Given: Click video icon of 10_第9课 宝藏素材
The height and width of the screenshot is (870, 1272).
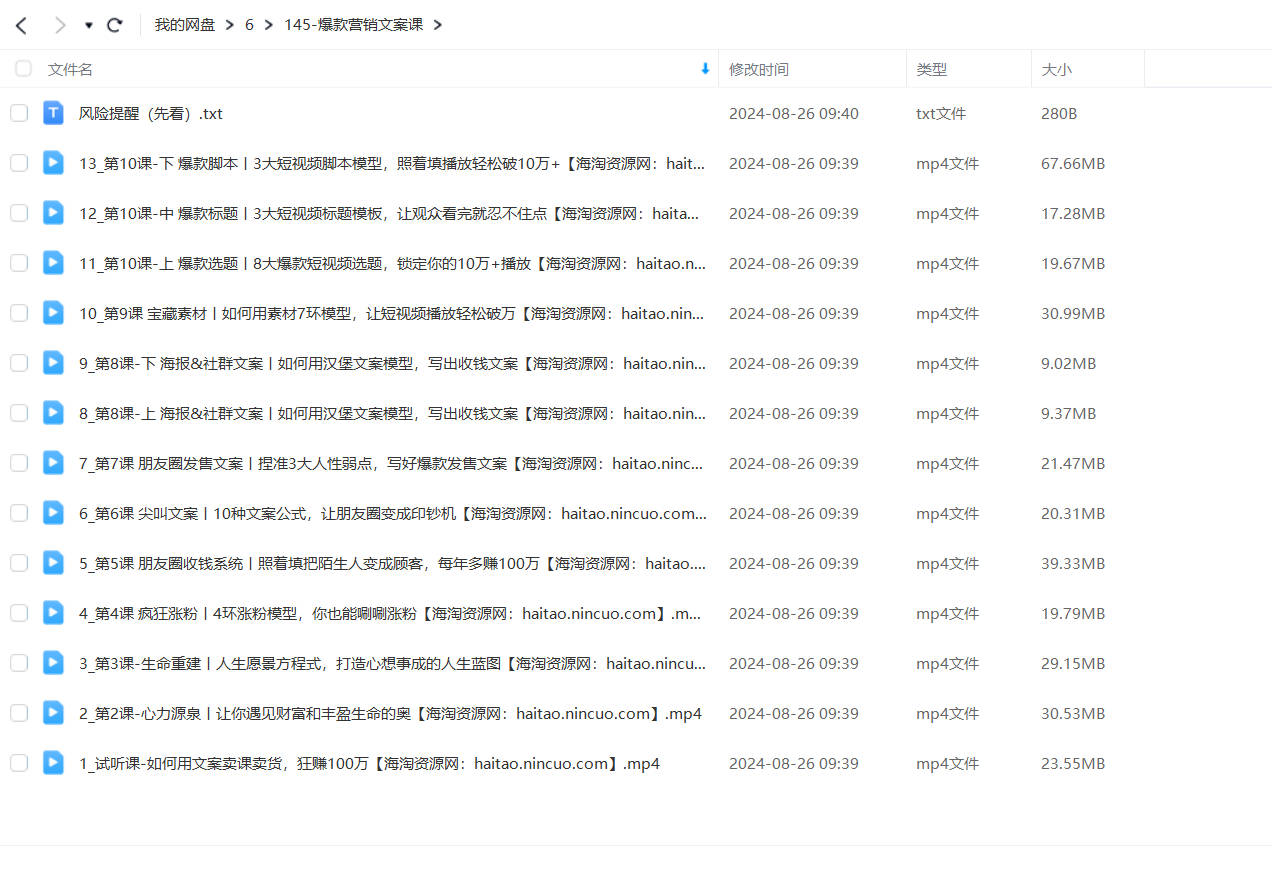Looking at the screenshot, I should 53,313.
